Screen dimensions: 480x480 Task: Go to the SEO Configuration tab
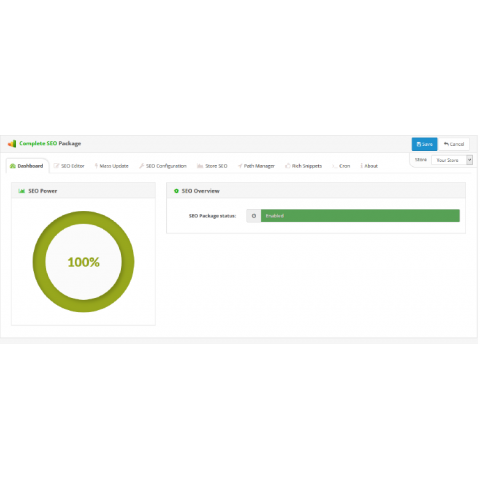(163, 166)
